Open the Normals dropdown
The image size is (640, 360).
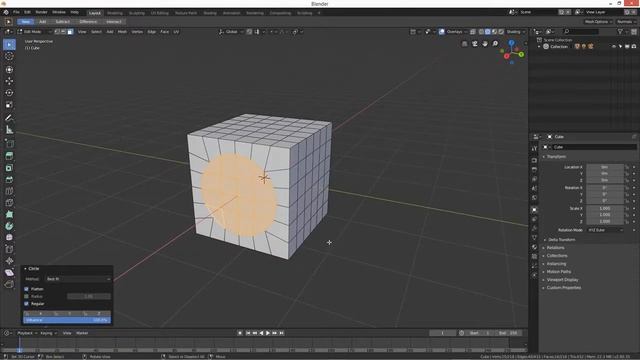click(626, 22)
